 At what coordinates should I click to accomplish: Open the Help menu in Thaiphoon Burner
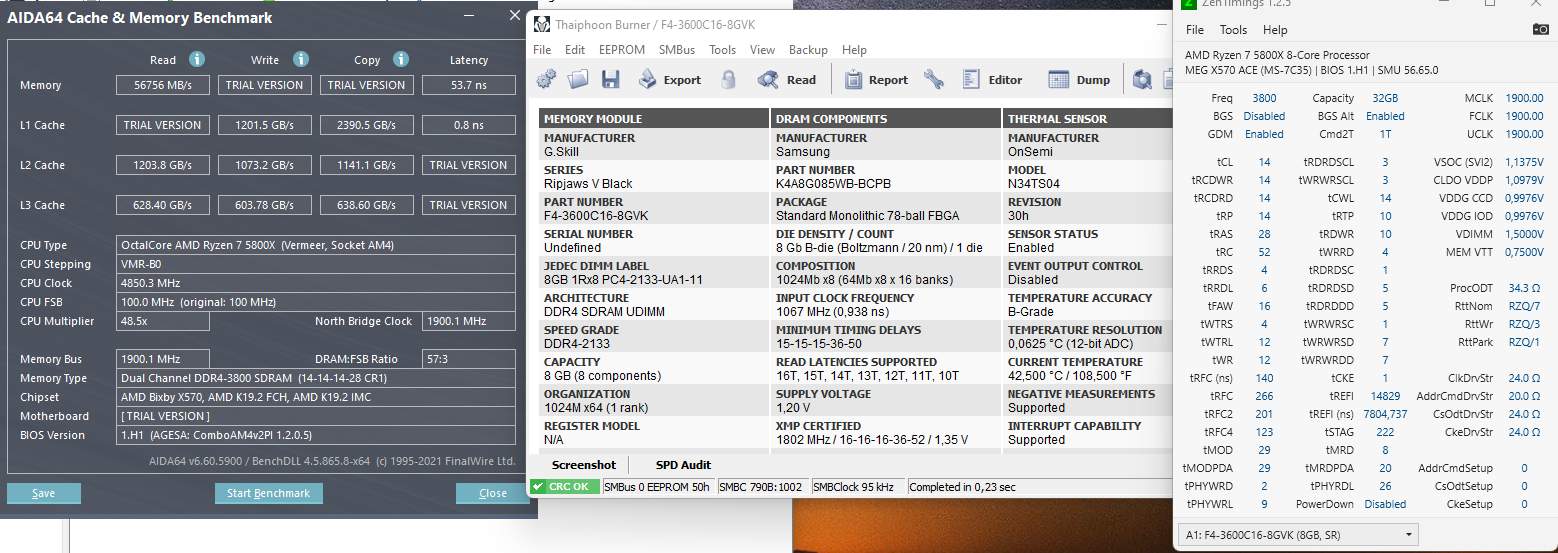coord(855,50)
